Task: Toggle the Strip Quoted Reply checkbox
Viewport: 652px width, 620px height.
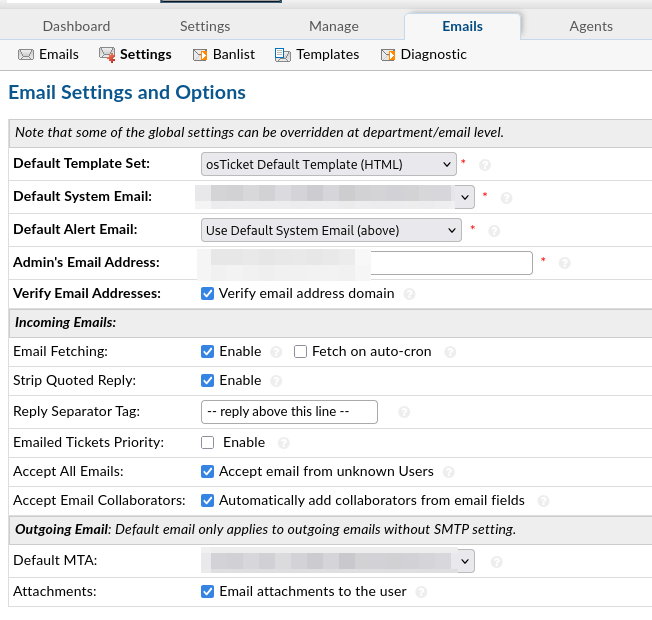Action: (x=208, y=381)
